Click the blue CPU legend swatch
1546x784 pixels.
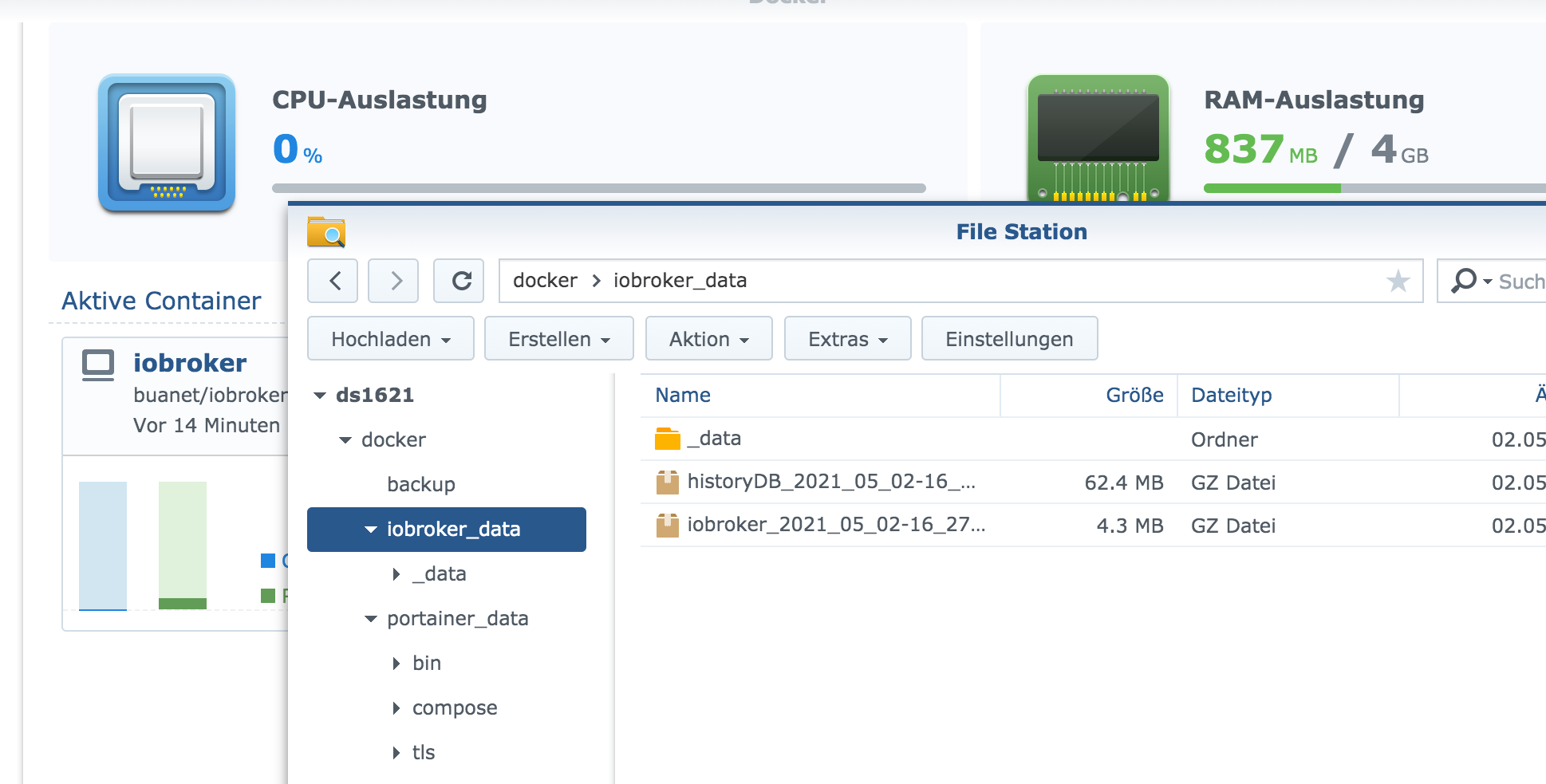[x=268, y=561]
